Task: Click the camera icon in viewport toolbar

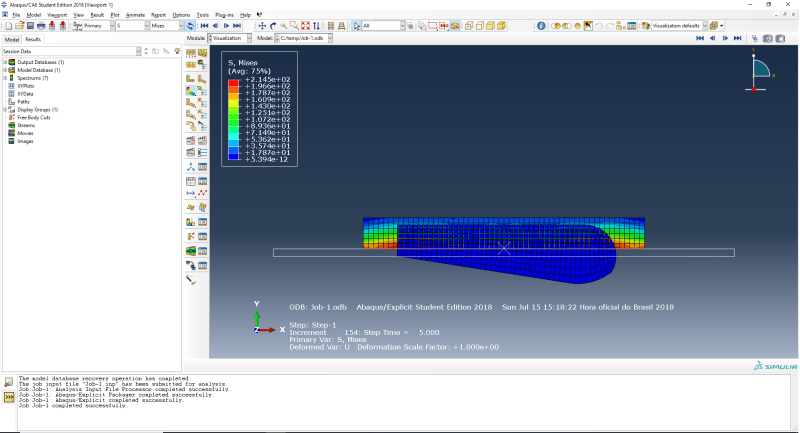Action: pos(780,38)
